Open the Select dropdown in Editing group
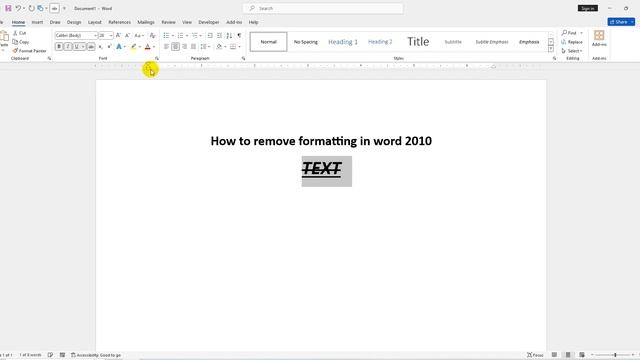Viewport: 640px width, 360px height. [x=572, y=51]
